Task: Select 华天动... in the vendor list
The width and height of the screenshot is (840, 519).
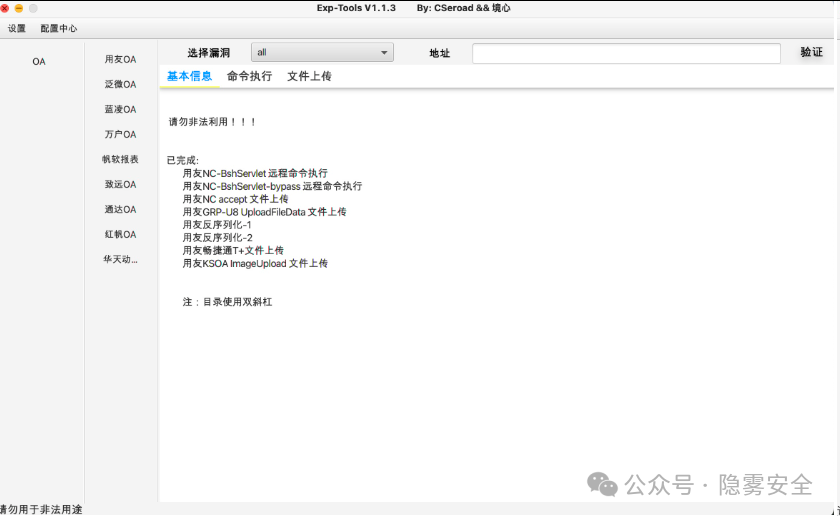Action: click(120, 260)
